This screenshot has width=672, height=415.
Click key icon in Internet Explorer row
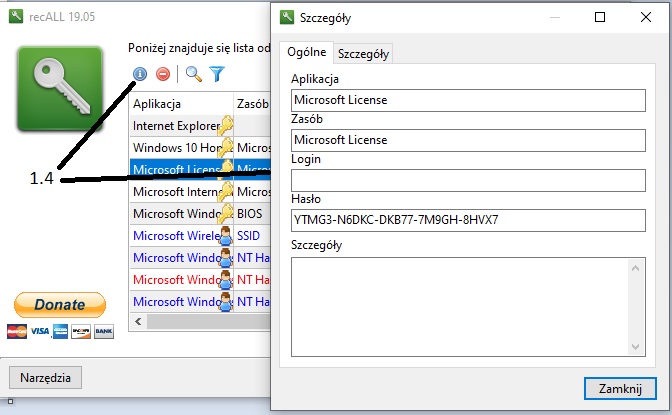click(226, 126)
